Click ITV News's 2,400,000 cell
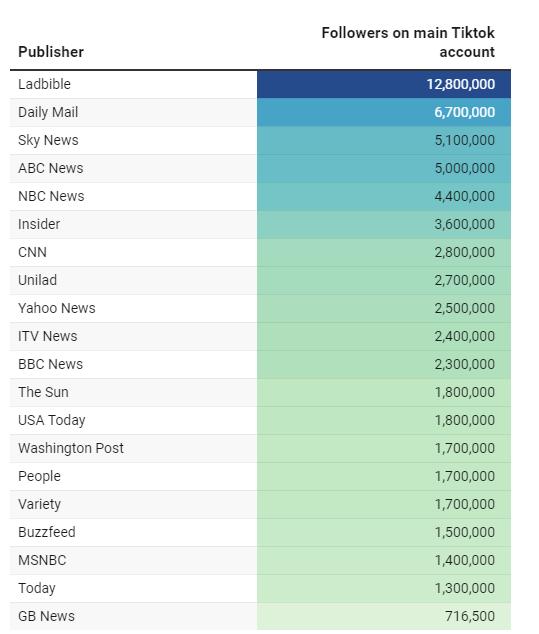 point(384,336)
